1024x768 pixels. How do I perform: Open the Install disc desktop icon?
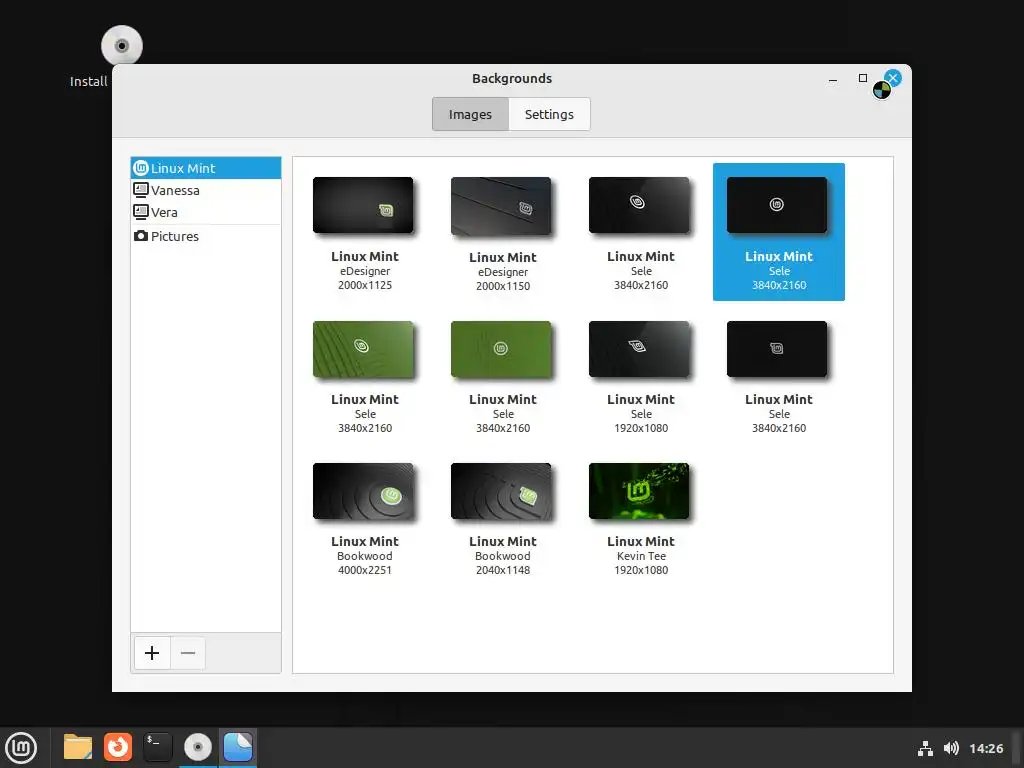121,46
